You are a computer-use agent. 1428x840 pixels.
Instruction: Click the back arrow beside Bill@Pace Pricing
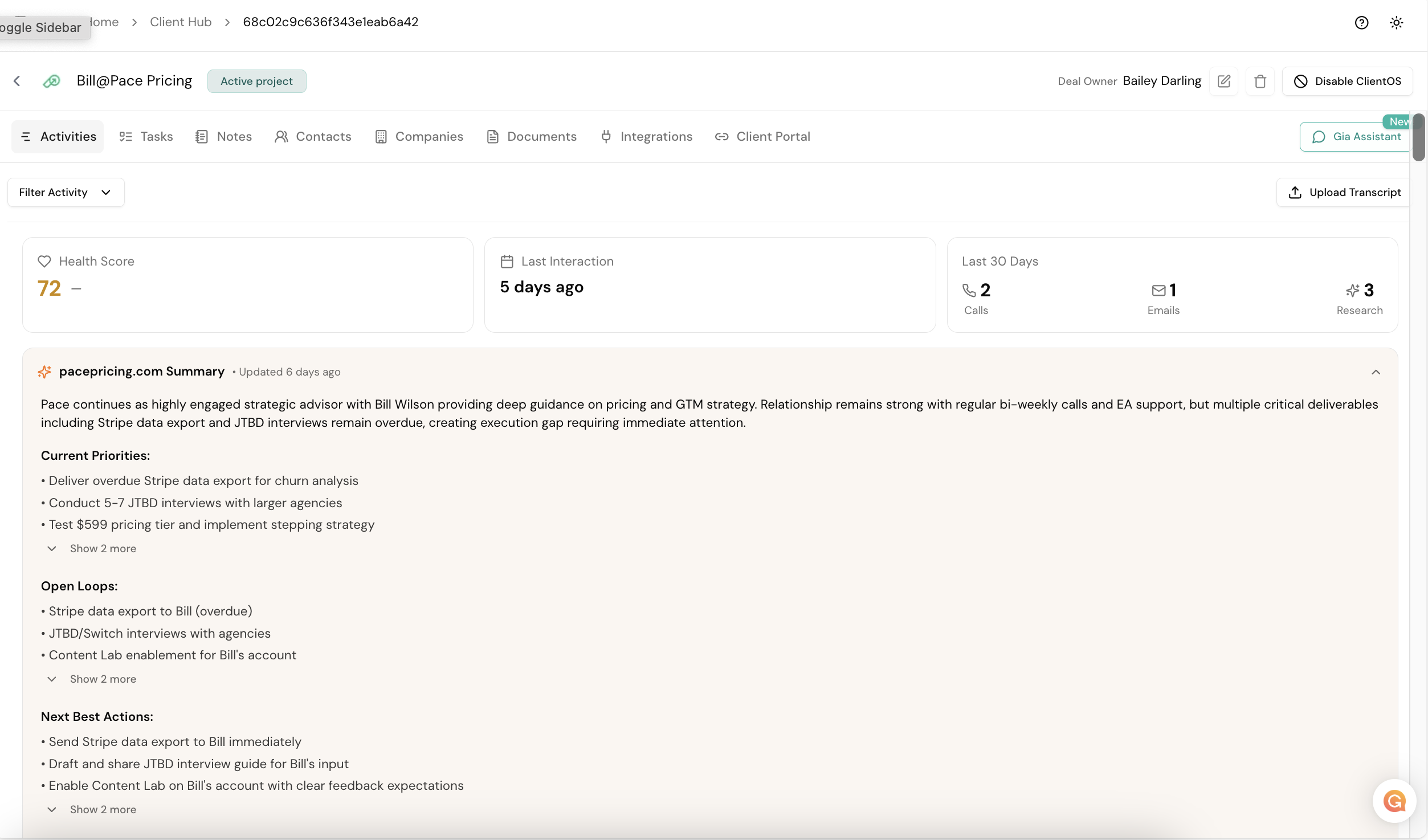[17, 80]
